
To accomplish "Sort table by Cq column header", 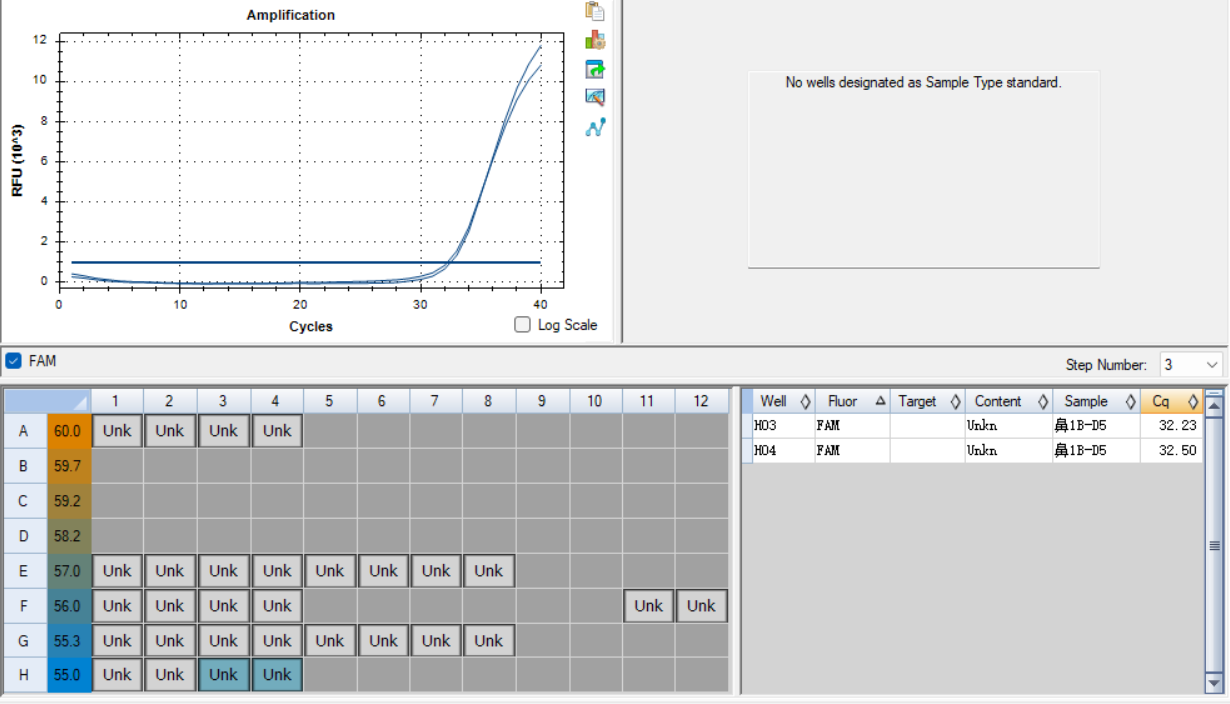I will pyautogui.click(x=1171, y=401).
